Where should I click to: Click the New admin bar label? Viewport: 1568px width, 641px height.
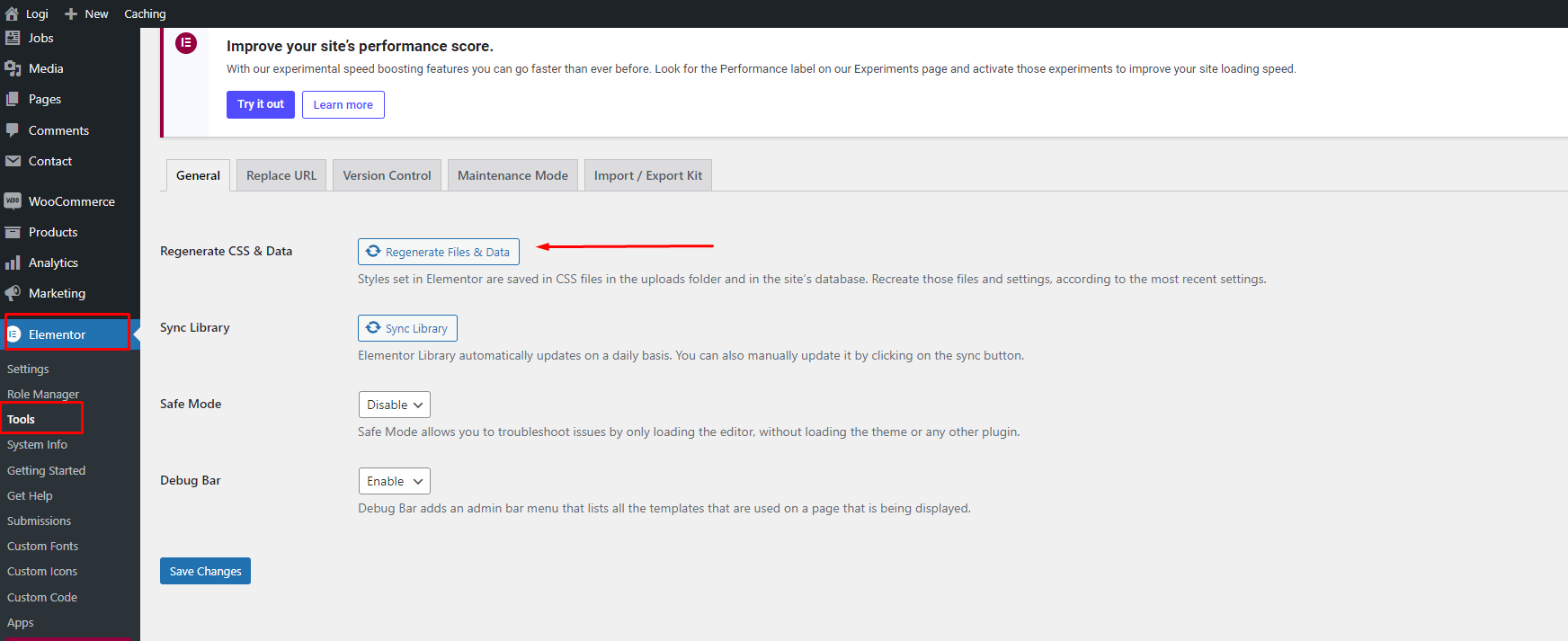point(96,13)
